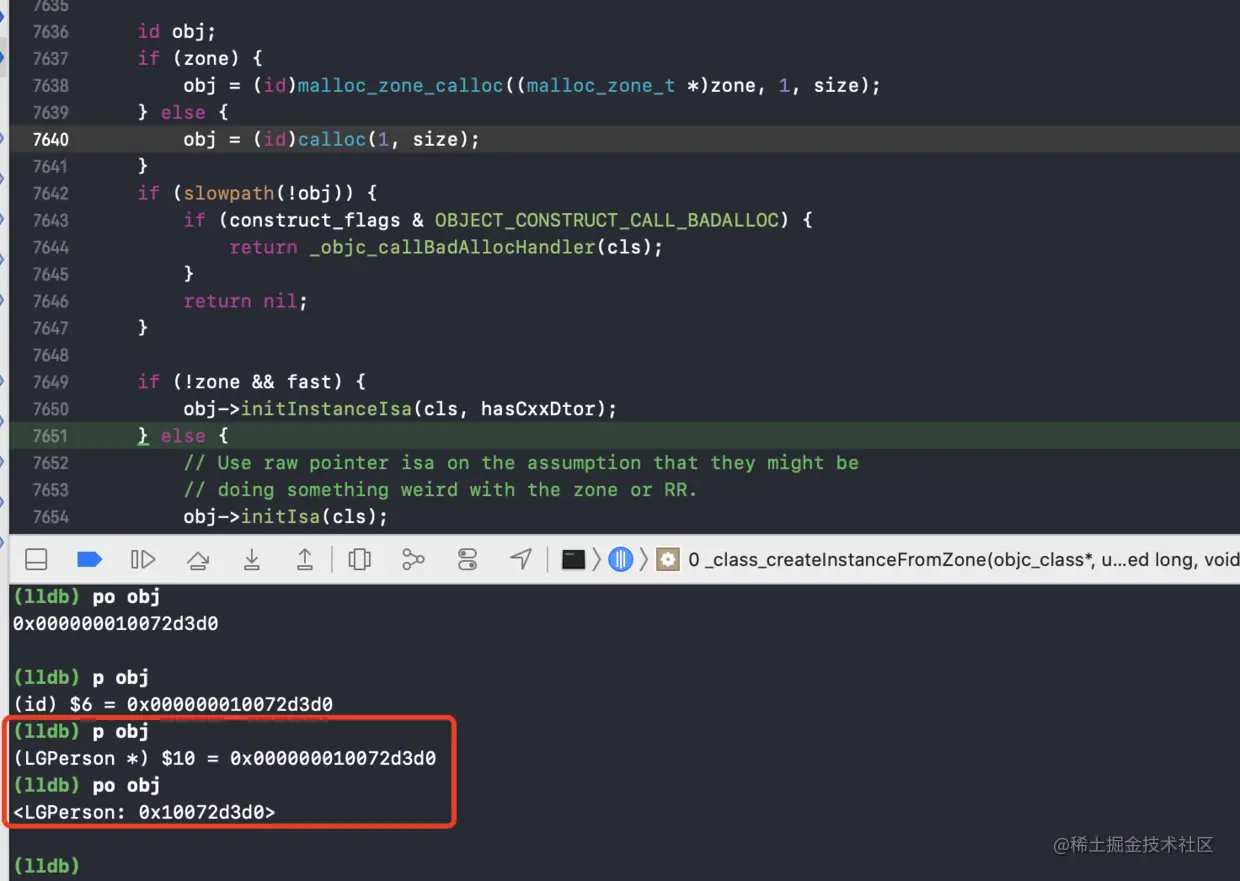Image resolution: width=1240 pixels, height=881 pixels.
Task: Click the last empty (lldb) prompt
Action: point(46,866)
